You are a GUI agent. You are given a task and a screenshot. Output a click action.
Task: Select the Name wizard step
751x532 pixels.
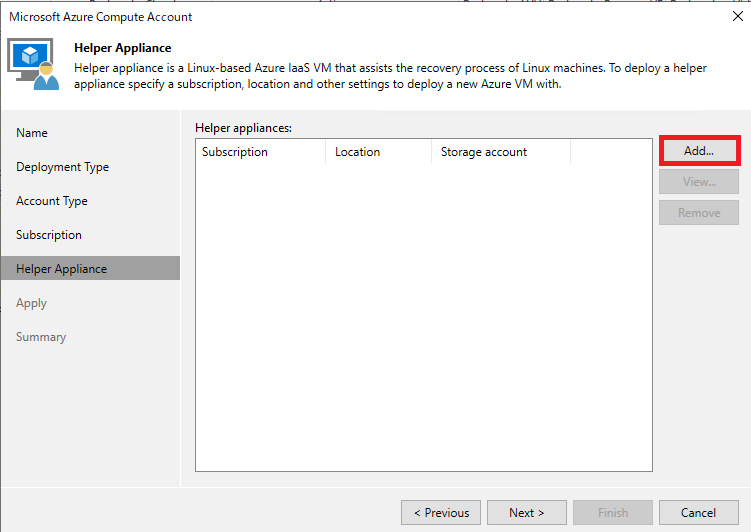coord(91,133)
